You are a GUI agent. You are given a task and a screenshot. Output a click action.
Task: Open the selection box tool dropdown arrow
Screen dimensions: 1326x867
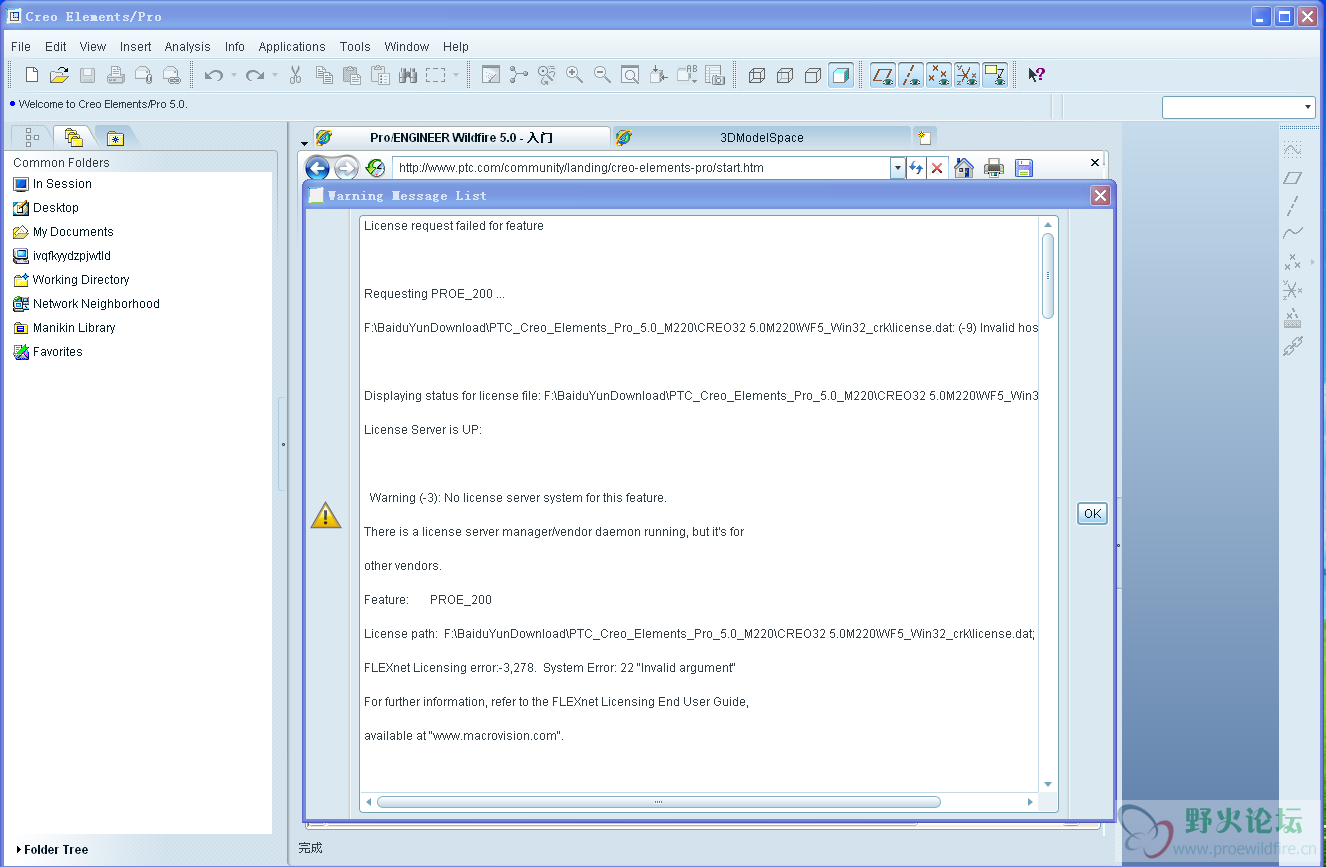coord(456,75)
